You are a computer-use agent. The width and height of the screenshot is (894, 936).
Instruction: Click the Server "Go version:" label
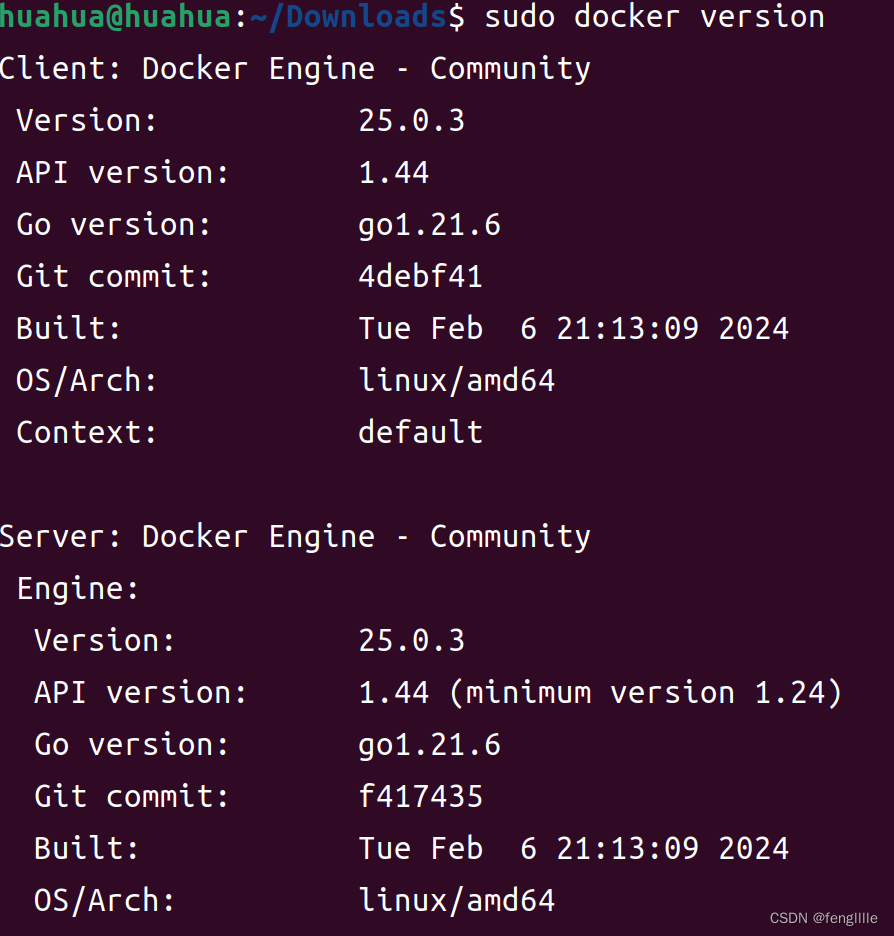131,745
